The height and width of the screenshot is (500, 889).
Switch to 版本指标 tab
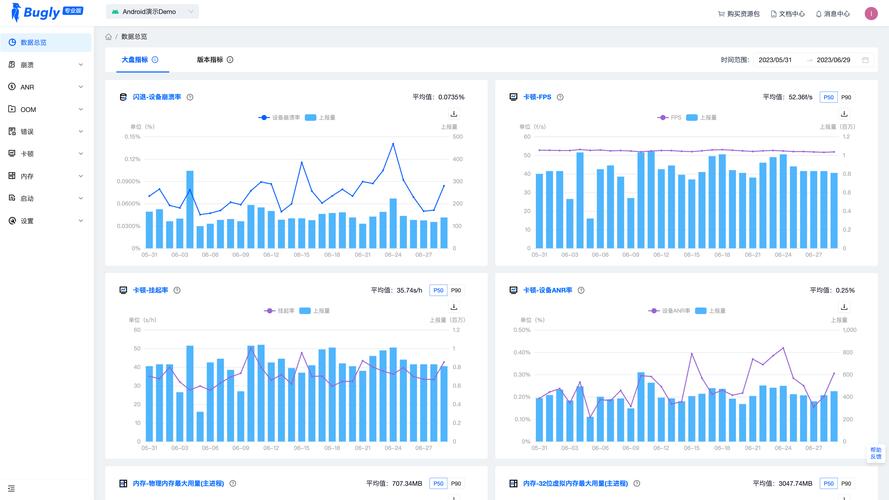(x=210, y=60)
